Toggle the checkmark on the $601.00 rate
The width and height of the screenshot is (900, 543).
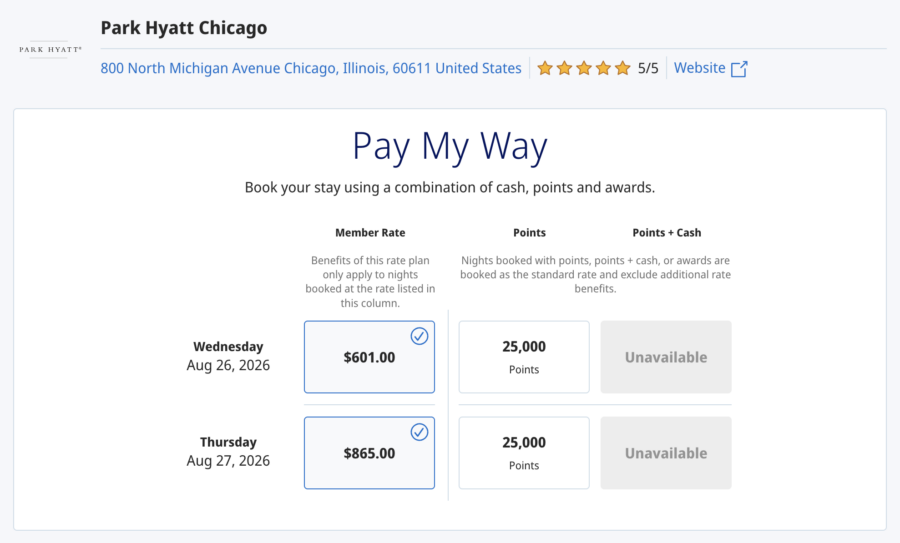[420, 336]
